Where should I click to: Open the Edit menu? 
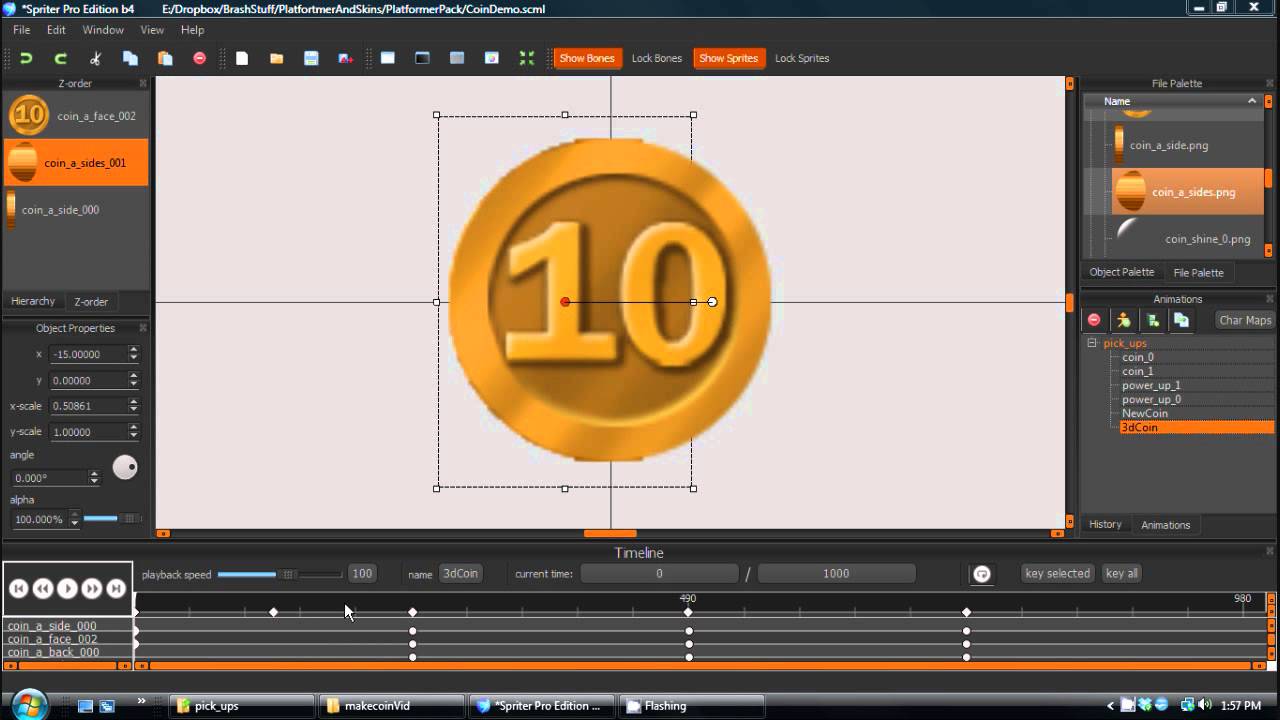click(x=56, y=30)
